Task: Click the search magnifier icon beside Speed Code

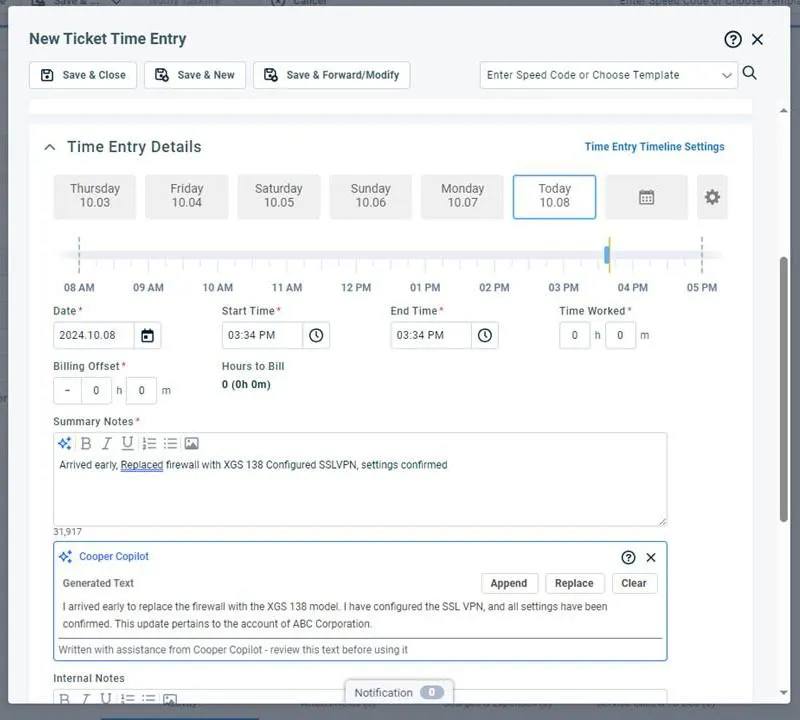Action: click(x=750, y=73)
